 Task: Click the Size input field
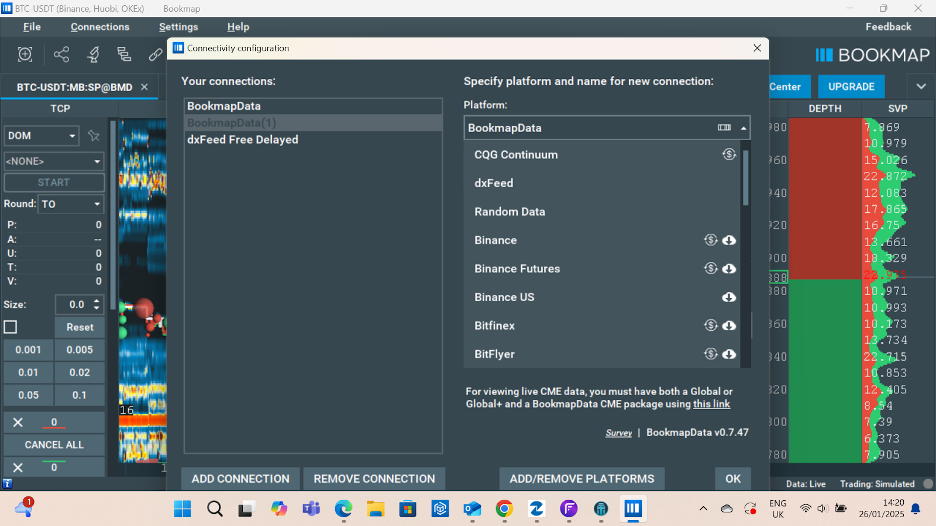coord(72,304)
